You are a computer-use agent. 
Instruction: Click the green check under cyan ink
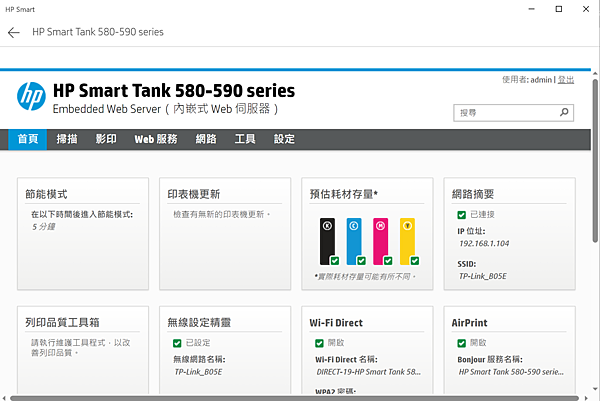click(361, 261)
